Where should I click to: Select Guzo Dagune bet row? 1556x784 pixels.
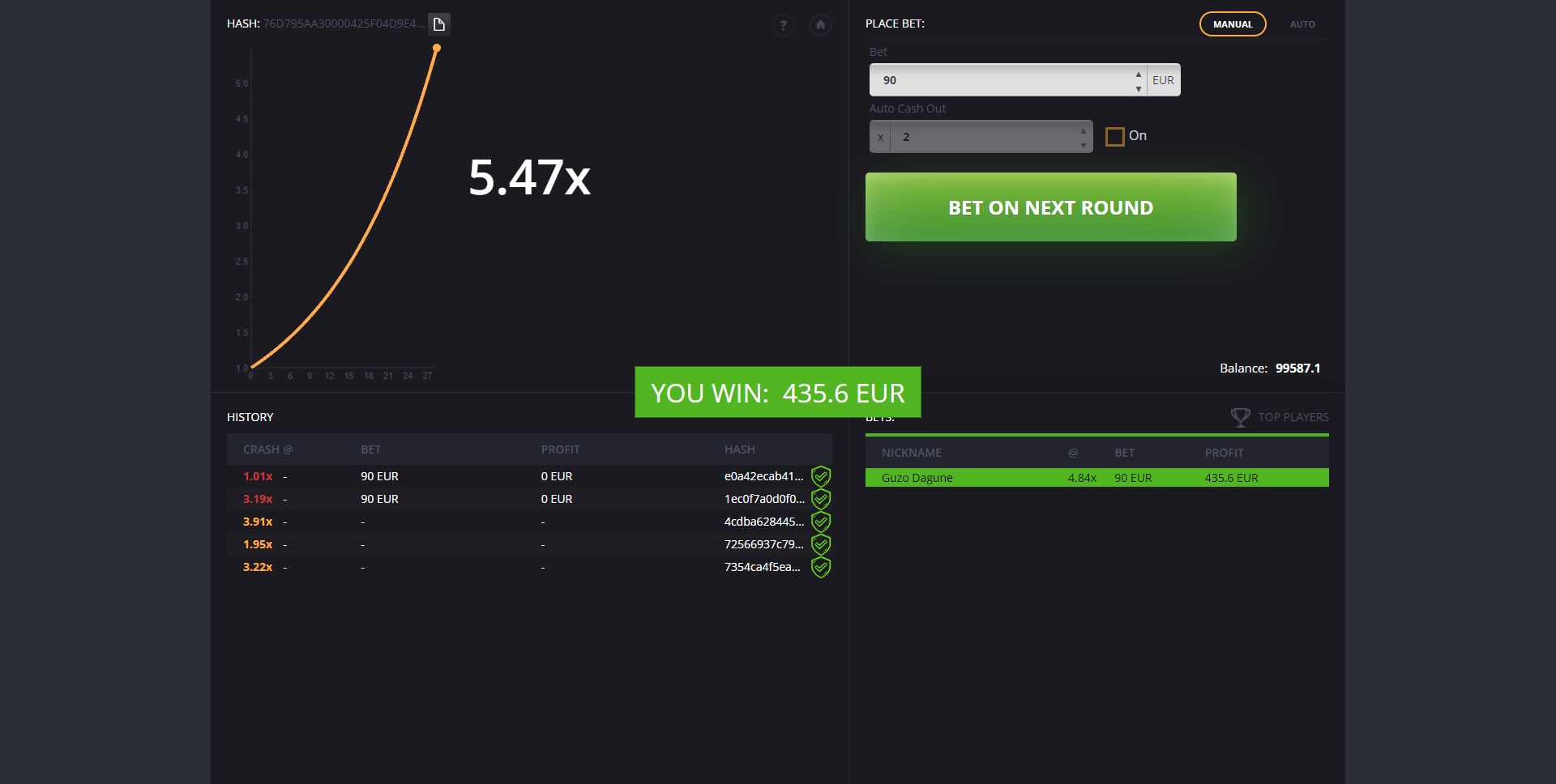[1096, 478]
